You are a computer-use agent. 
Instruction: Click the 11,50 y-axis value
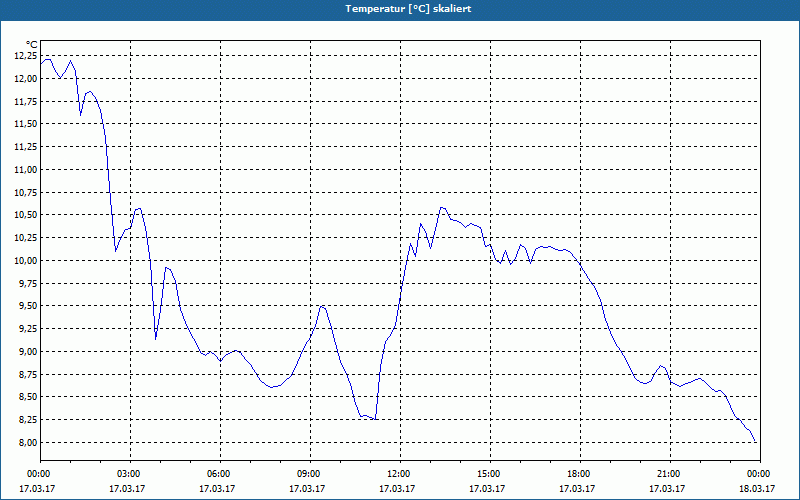click(26, 124)
